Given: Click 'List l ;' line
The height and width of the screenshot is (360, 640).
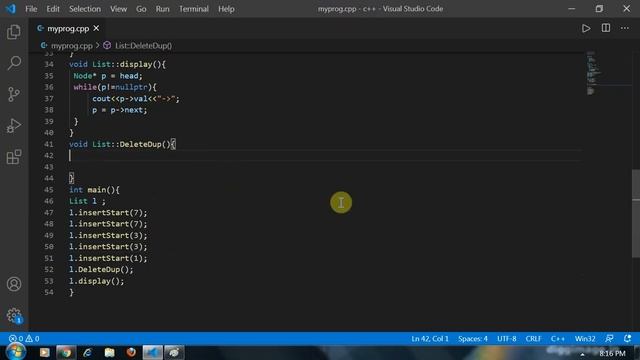Looking at the screenshot, I should click(x=87, y=201).
